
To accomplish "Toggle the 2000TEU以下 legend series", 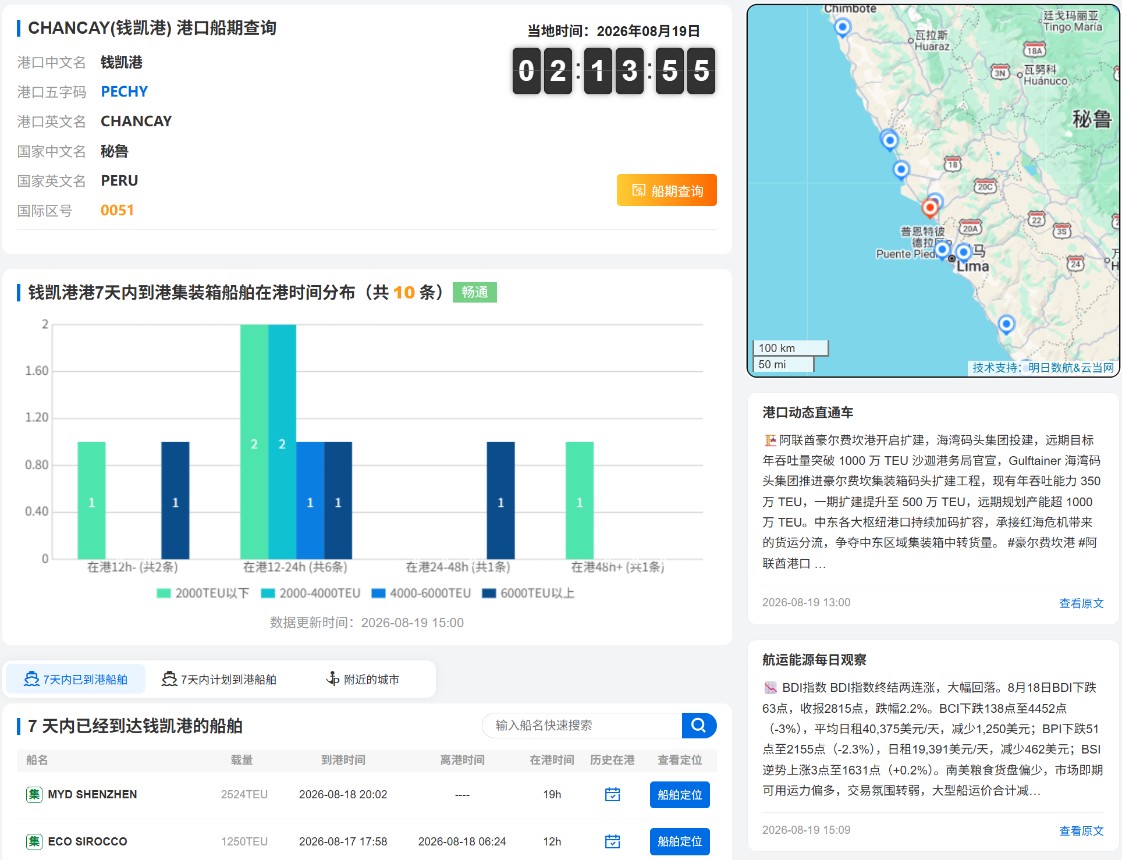I will point(203,593).
